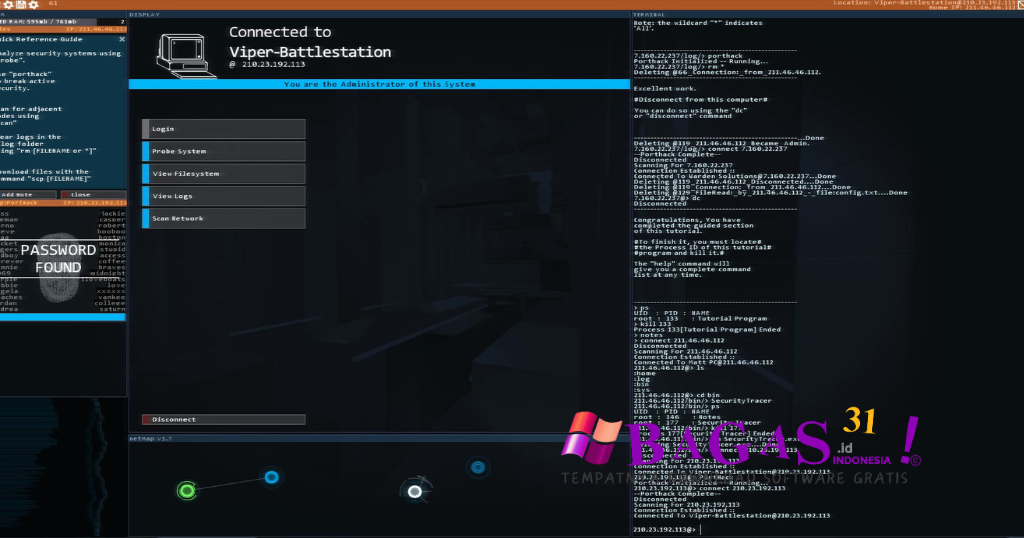Screen dimensions: 1024x538
Task: Open View Filesystem
Action: [223, 174]
